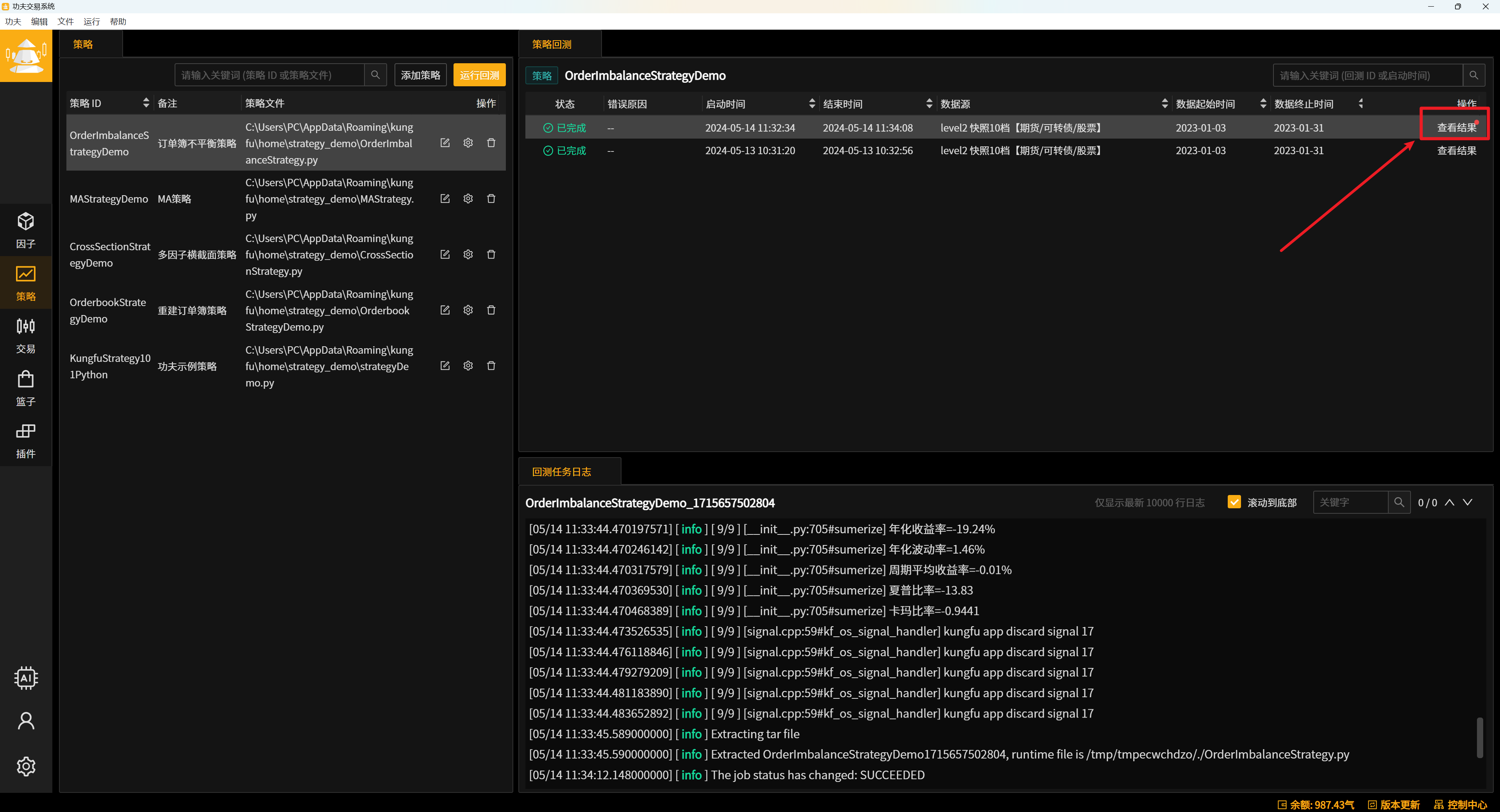Open the 文件 menu
The image size is (1500, 812).
pos(65,21)
